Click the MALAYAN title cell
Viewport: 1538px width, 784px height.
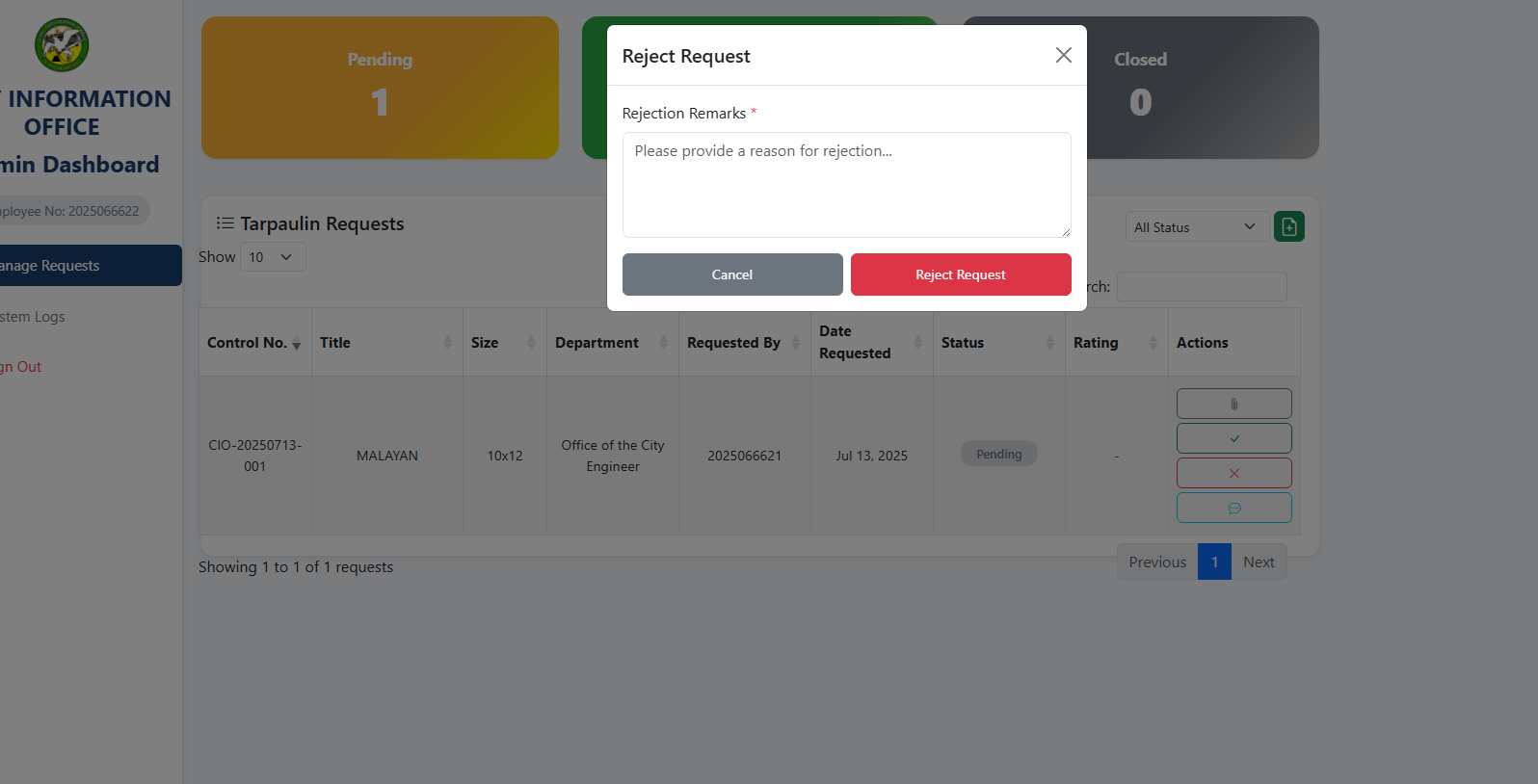tap(387, 456)
